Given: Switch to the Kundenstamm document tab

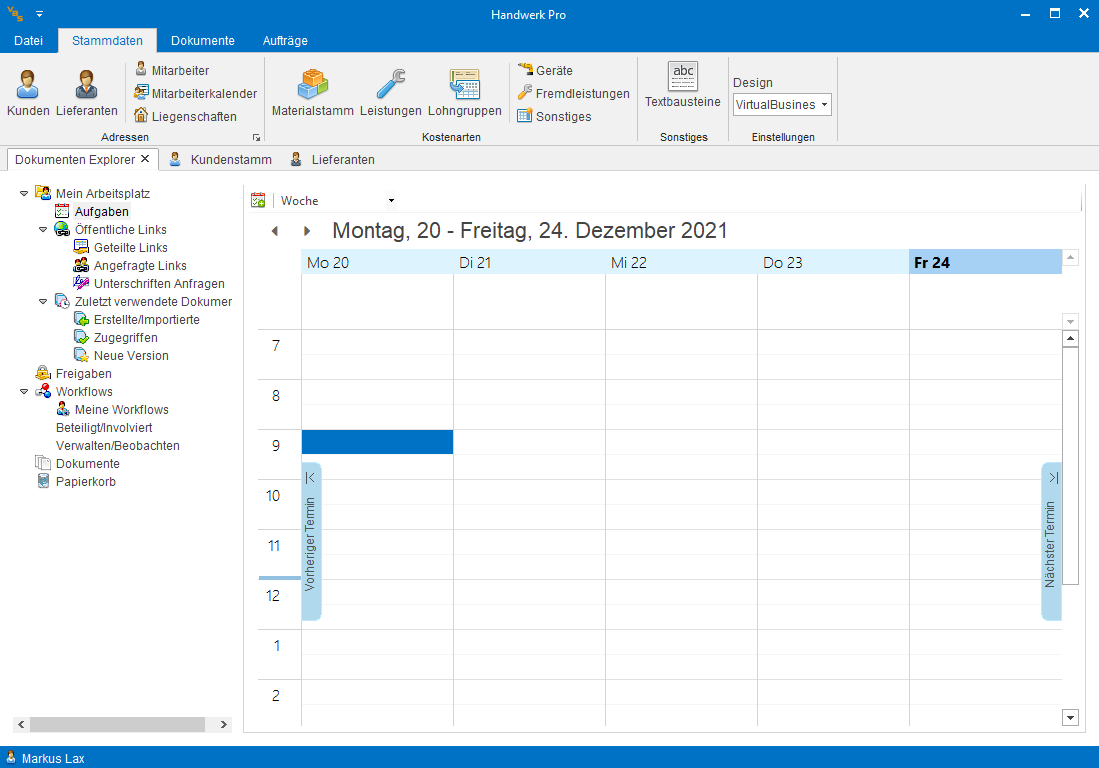Looking at the screenshot, I should pos(221,160).
